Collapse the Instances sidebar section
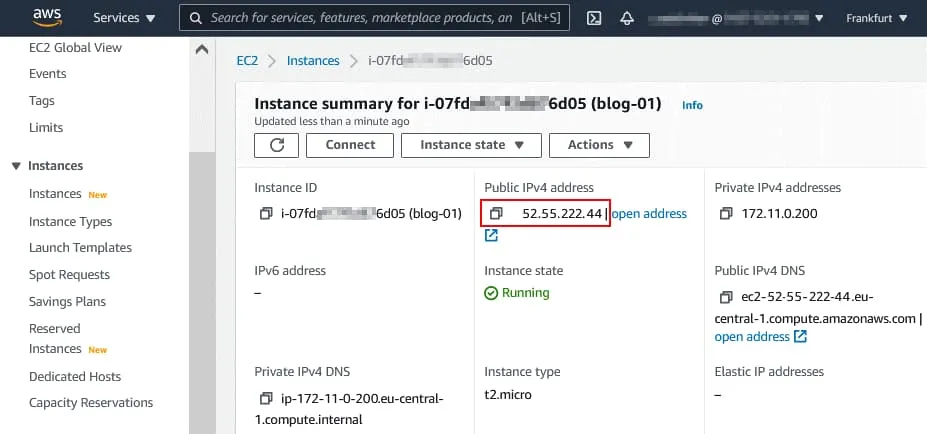The image size is (927, 434). point(16,166)
